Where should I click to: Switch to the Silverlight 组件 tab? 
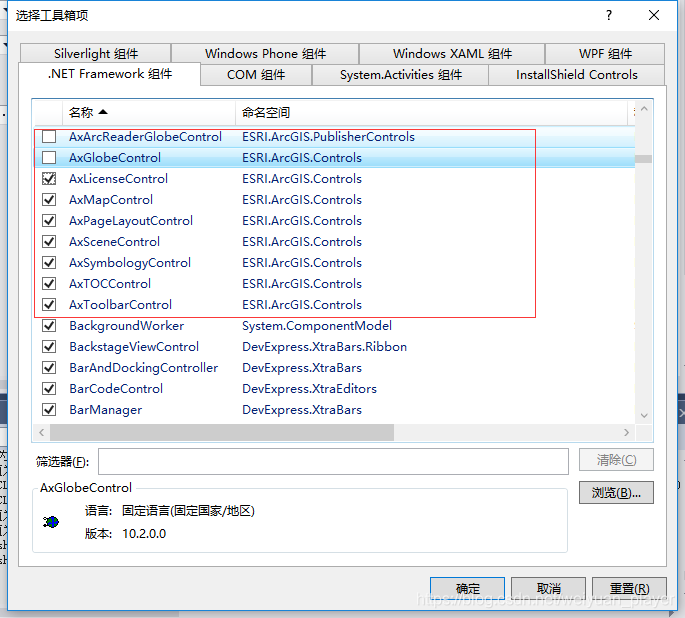tap(96, 54)
